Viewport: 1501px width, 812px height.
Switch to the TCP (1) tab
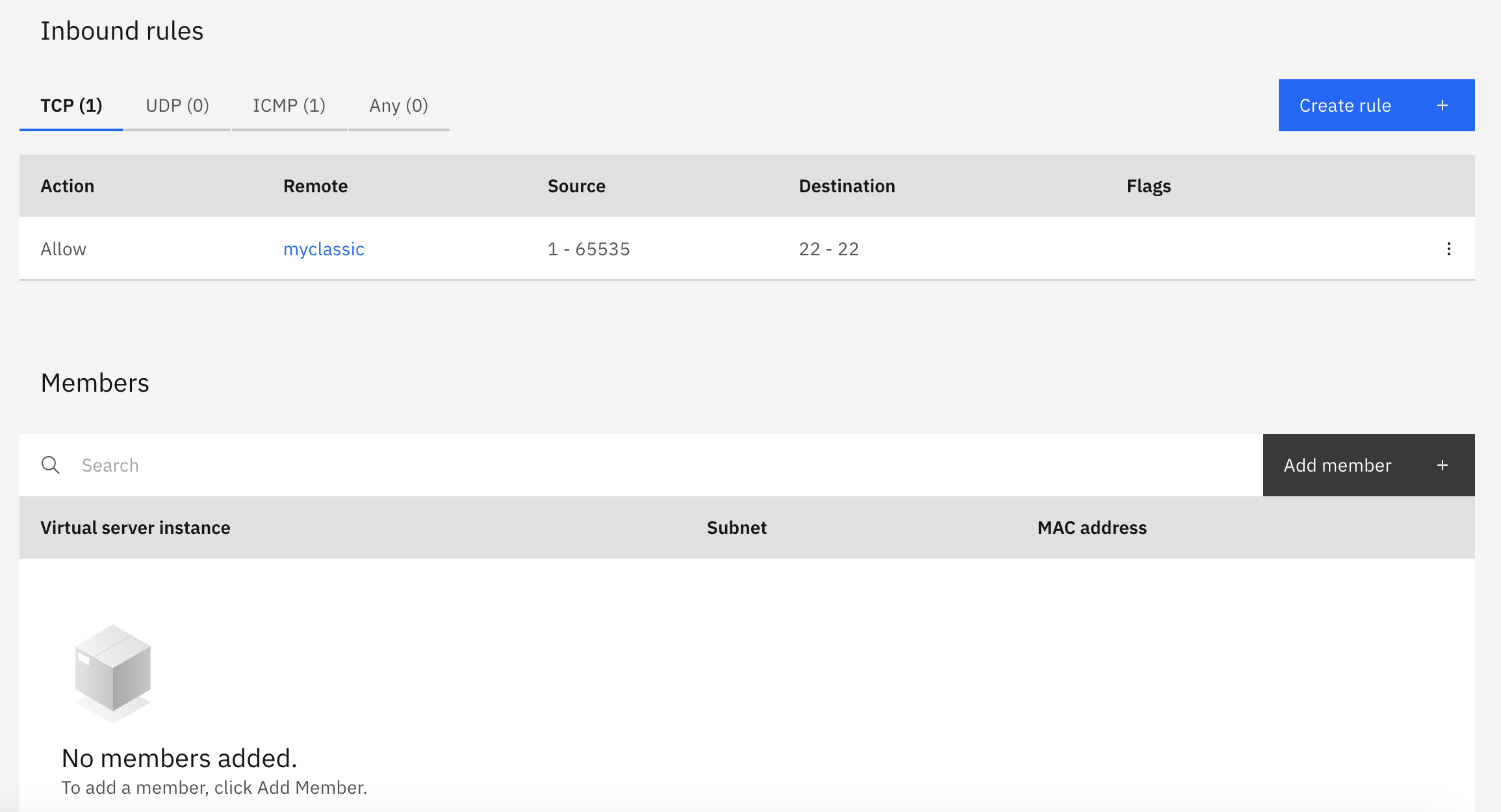[71, 105]
